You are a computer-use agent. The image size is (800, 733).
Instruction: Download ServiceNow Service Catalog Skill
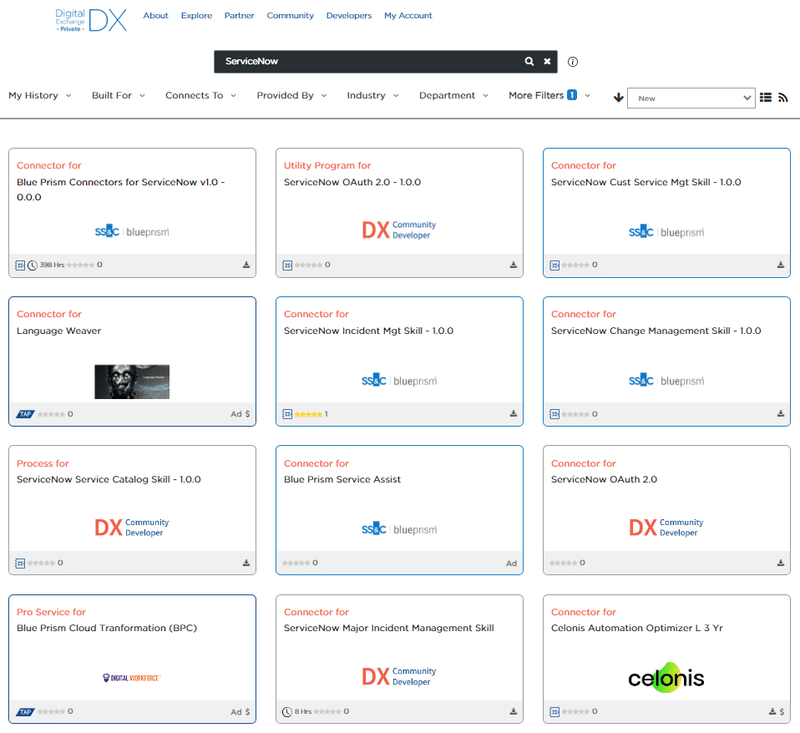(x=246, y=563)
